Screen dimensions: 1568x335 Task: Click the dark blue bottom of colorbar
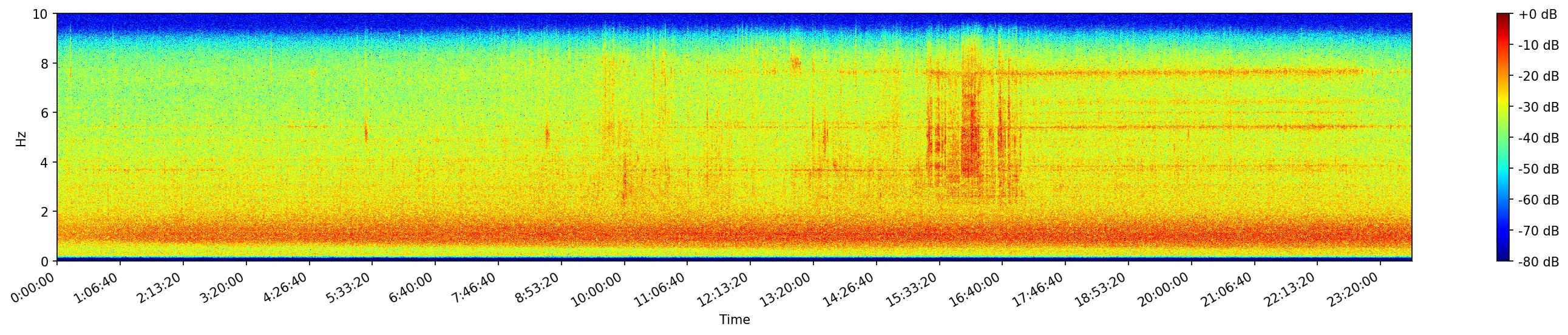point(1503,258)
